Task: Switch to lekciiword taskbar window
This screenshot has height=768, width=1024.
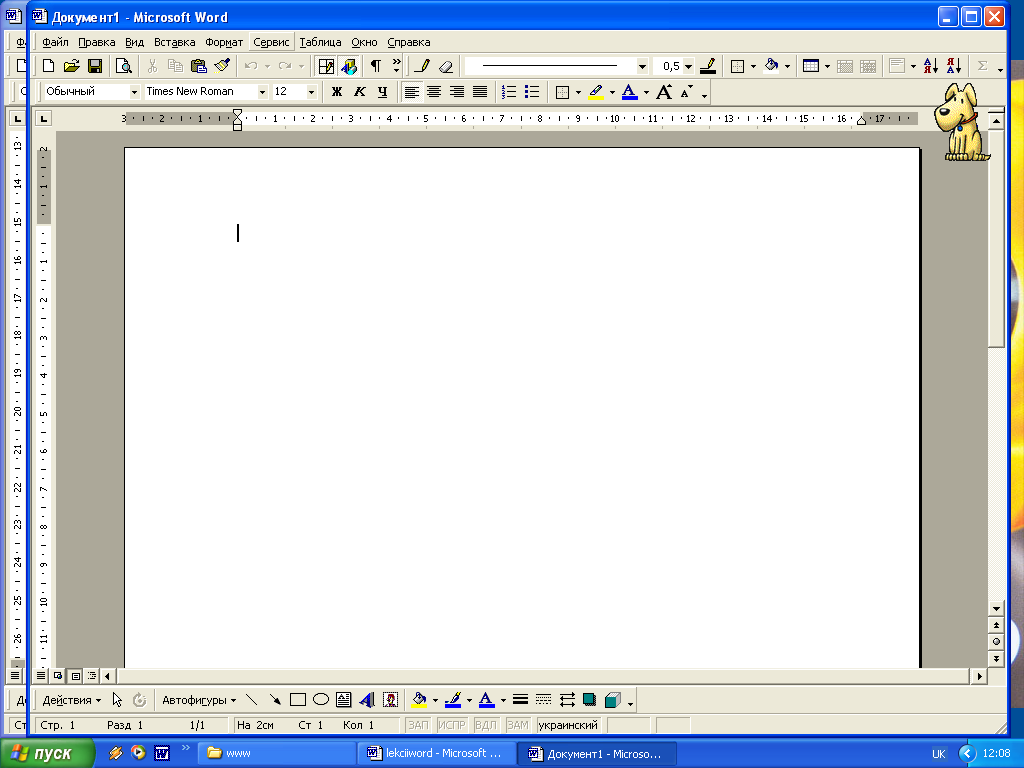Action: click(436, 753)
